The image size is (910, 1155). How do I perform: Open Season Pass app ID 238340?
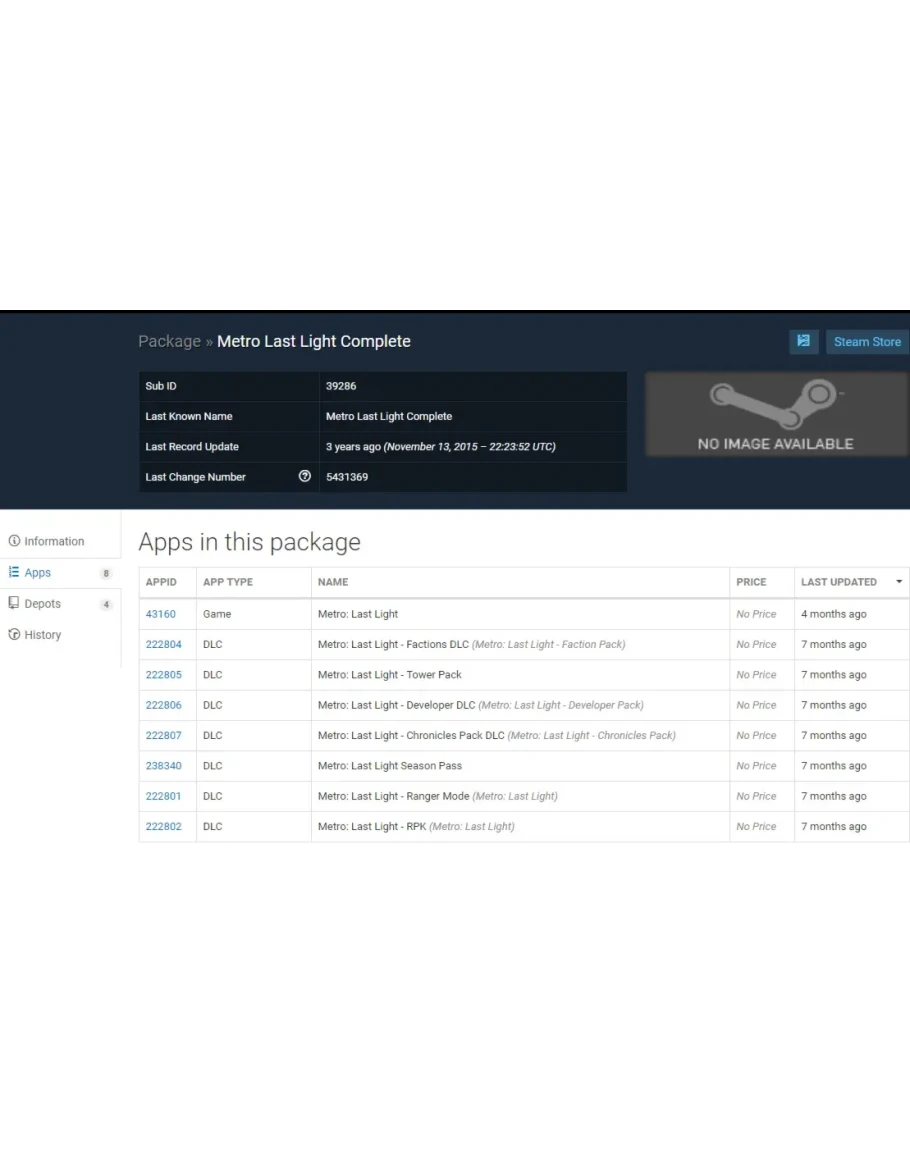(163, 766)
